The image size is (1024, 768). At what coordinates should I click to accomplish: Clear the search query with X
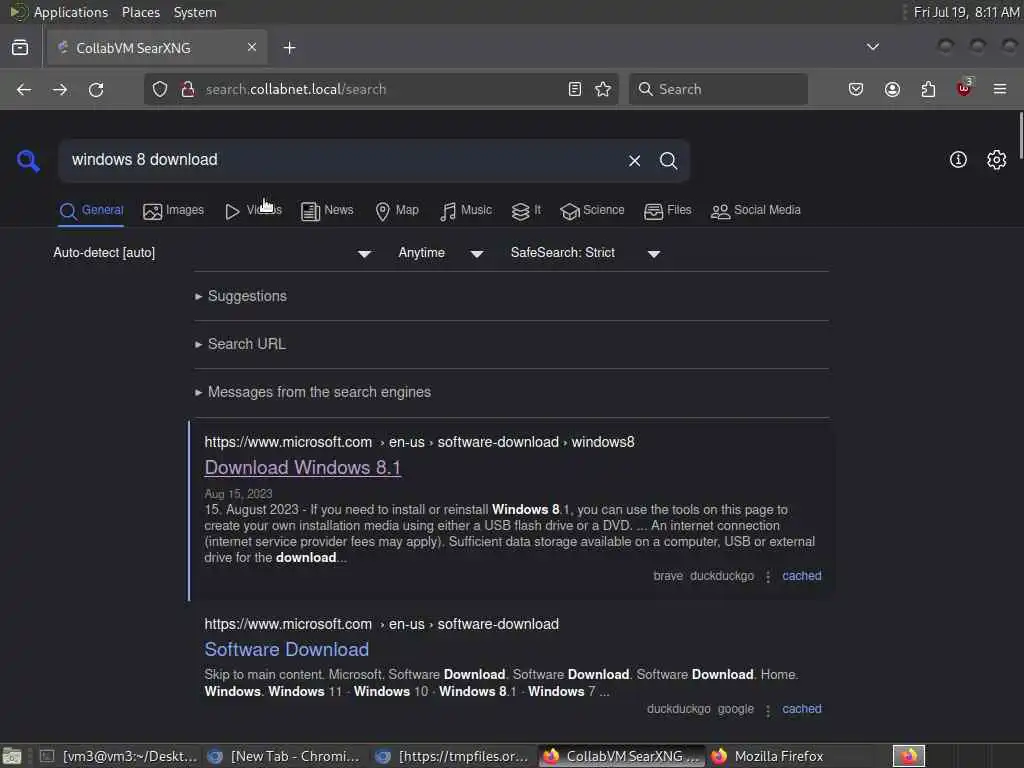point(634,161)
